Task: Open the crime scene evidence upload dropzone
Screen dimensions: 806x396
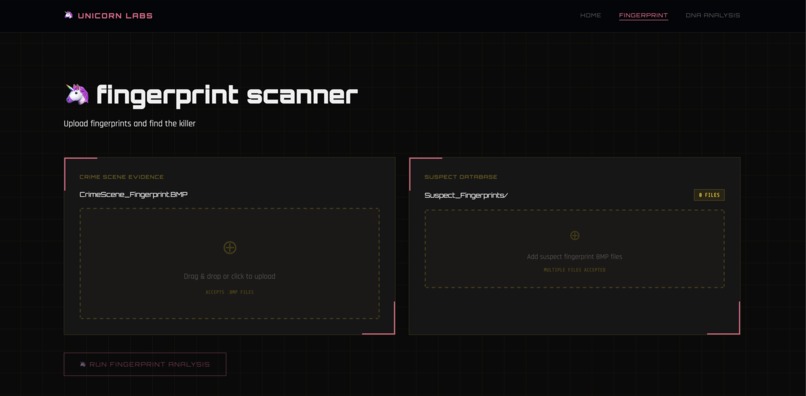Action: [230, 263]
